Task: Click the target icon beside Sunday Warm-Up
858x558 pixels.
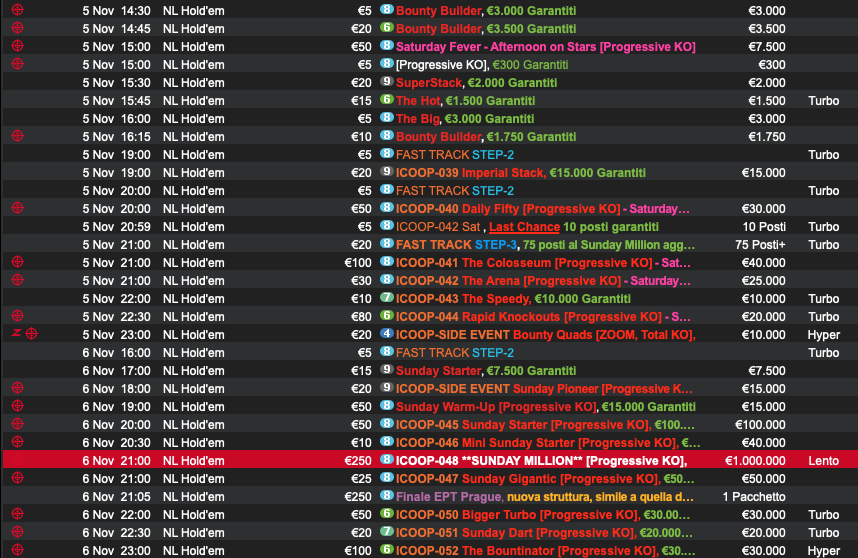Action: pyautogui.click(x=18, y=406)
